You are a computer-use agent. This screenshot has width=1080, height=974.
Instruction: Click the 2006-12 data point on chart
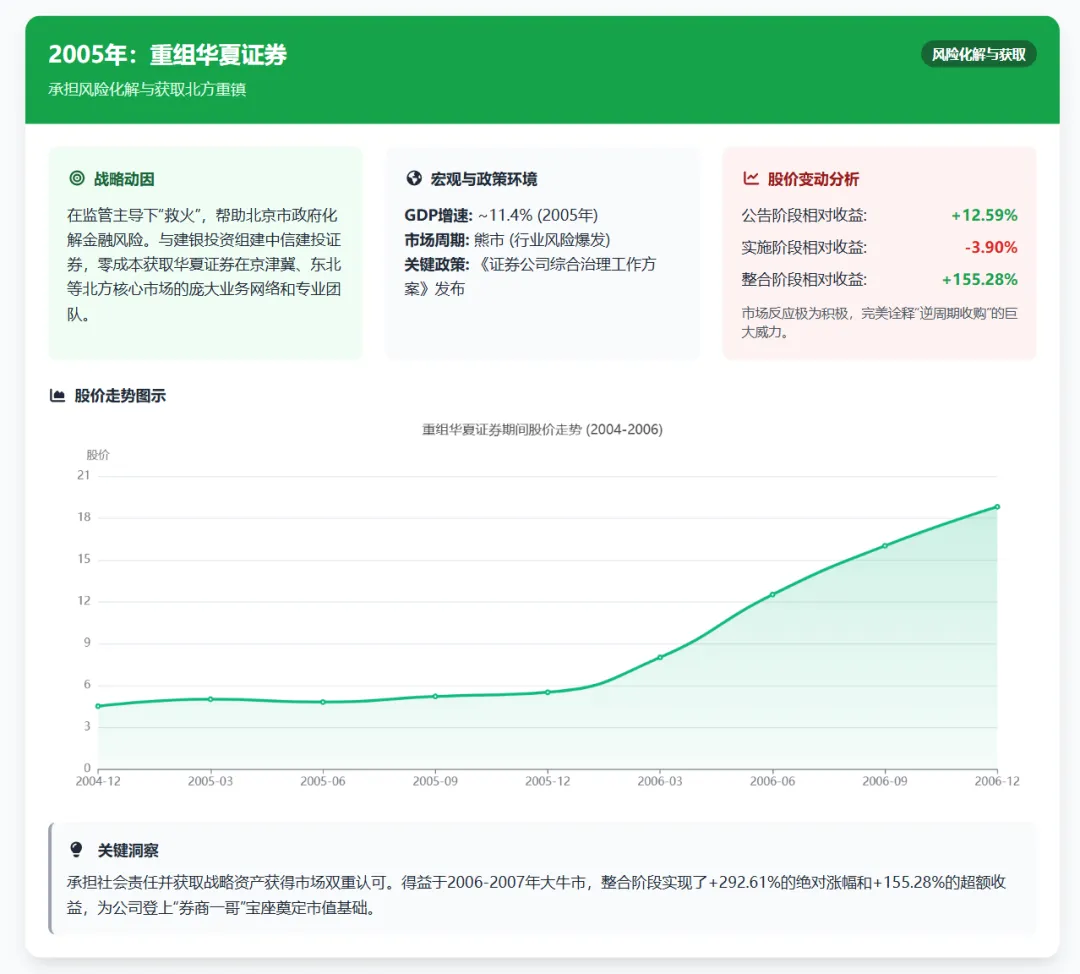[997, 507]
